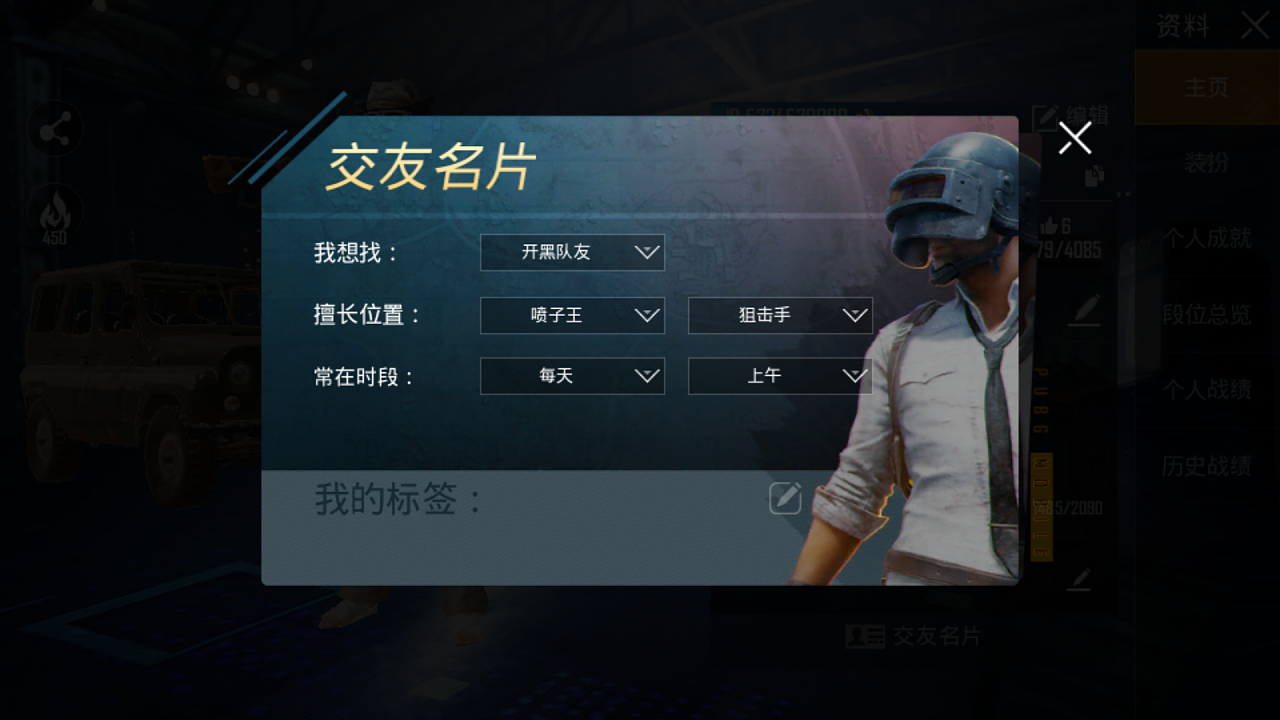
Task: Click the share icon on the left side
Action: point(55,129)
